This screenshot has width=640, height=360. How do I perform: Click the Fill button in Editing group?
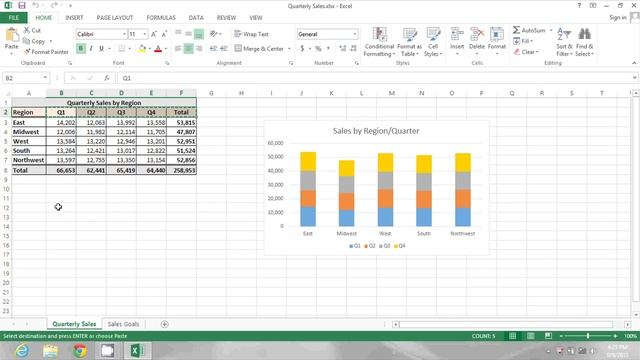(523, 41)
